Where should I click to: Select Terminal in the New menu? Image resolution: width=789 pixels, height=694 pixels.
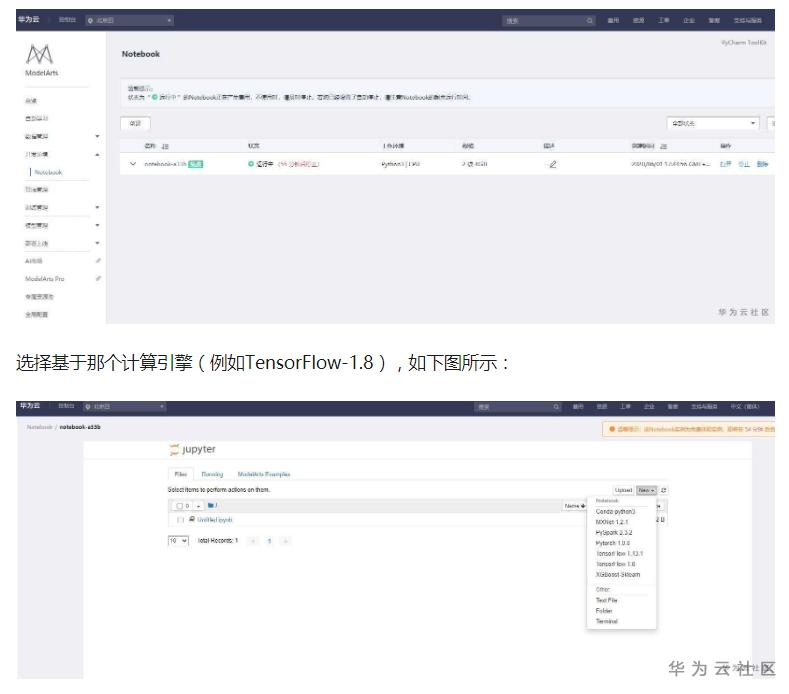pos(606,622)
